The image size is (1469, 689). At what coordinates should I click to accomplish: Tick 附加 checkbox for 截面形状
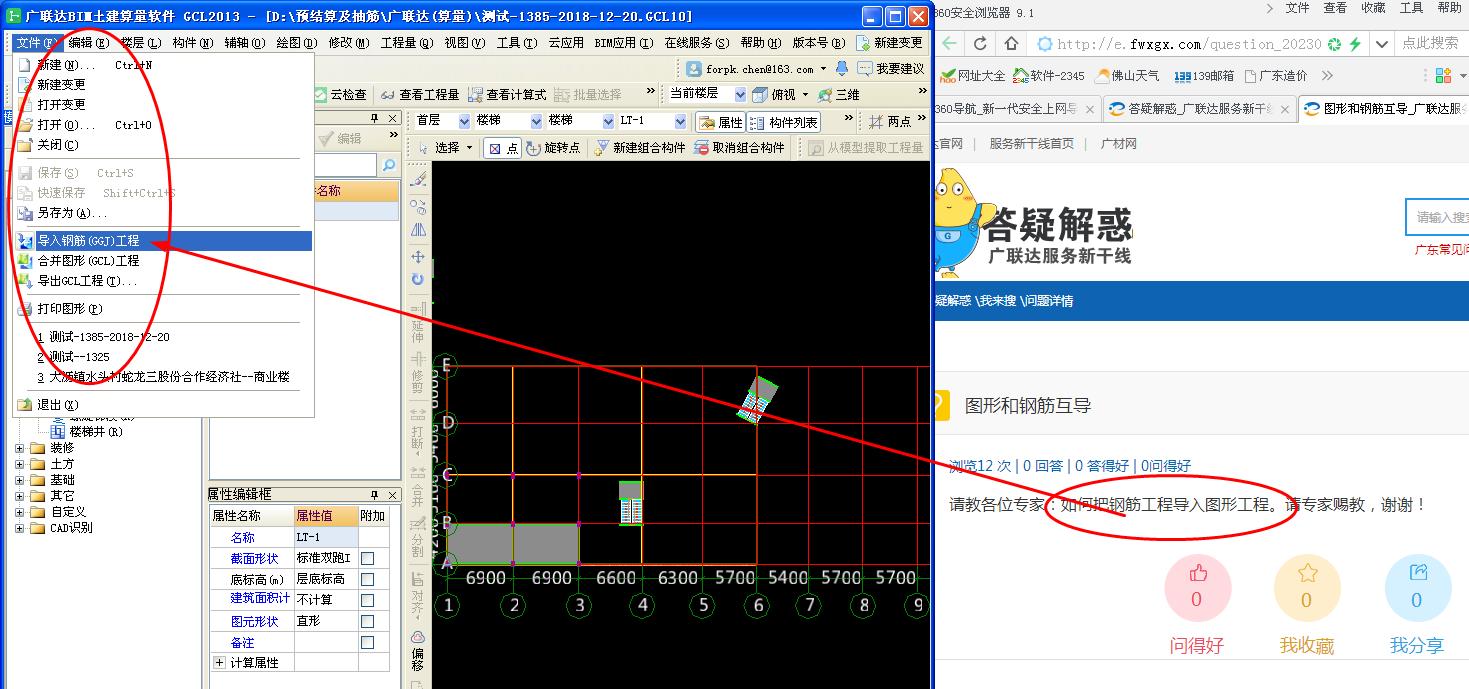[x=368, y=559]
